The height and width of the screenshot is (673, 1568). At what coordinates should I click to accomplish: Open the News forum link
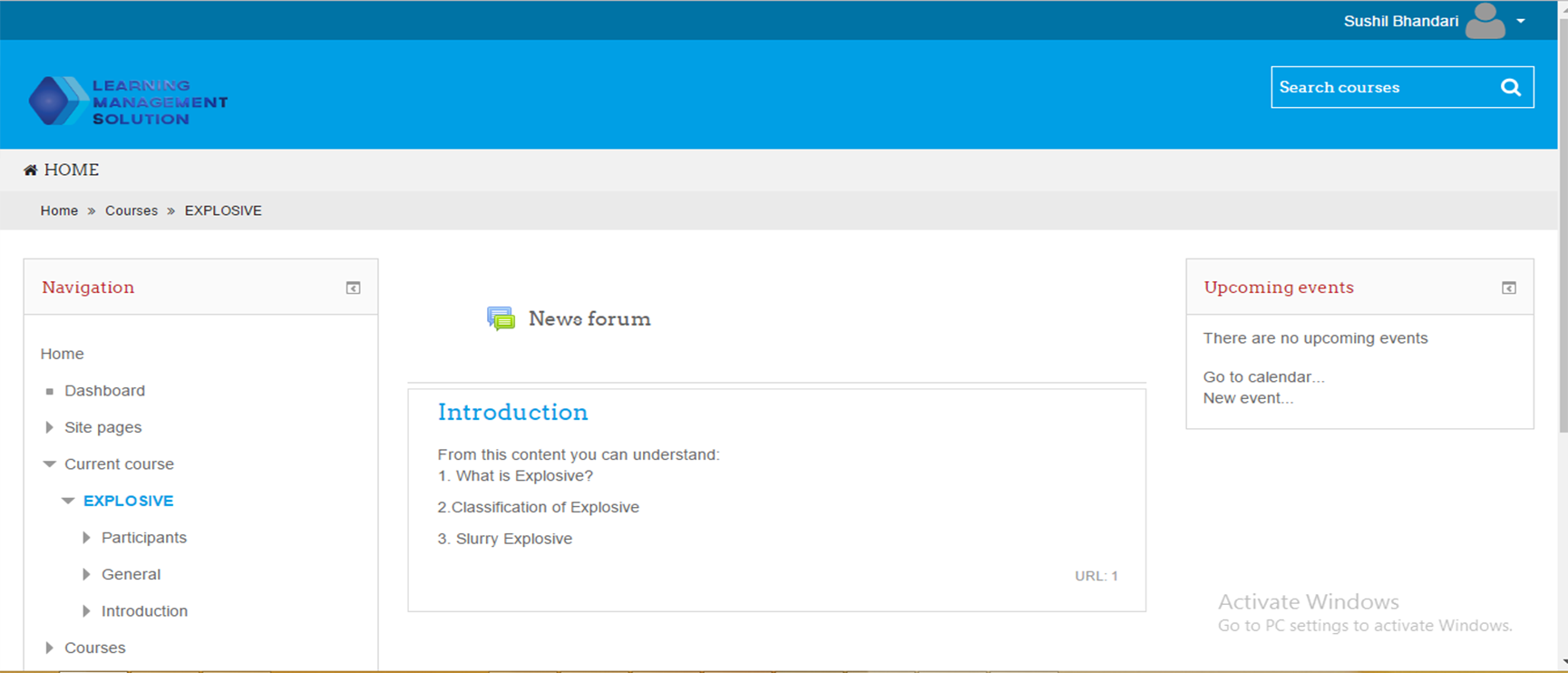(x=589, y=318)
